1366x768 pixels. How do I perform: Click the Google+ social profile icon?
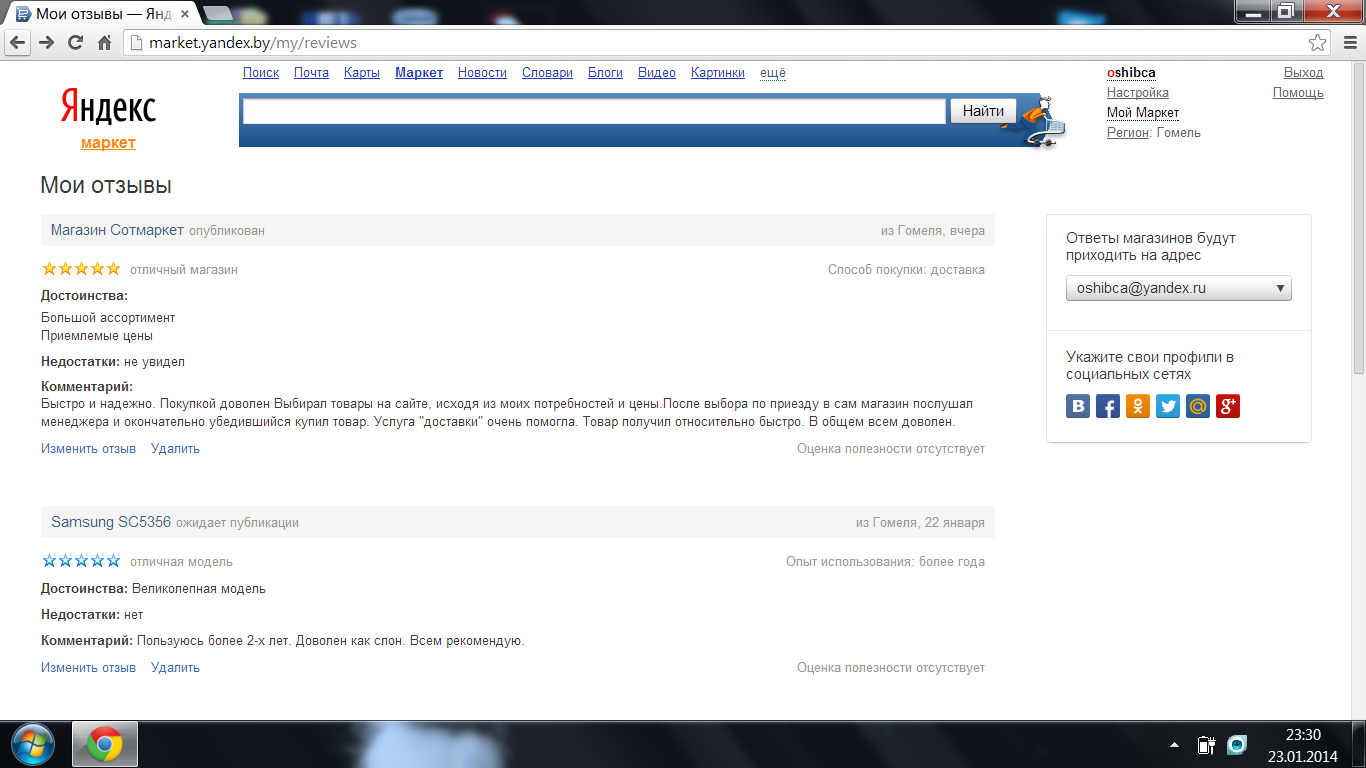(1228, 406)
